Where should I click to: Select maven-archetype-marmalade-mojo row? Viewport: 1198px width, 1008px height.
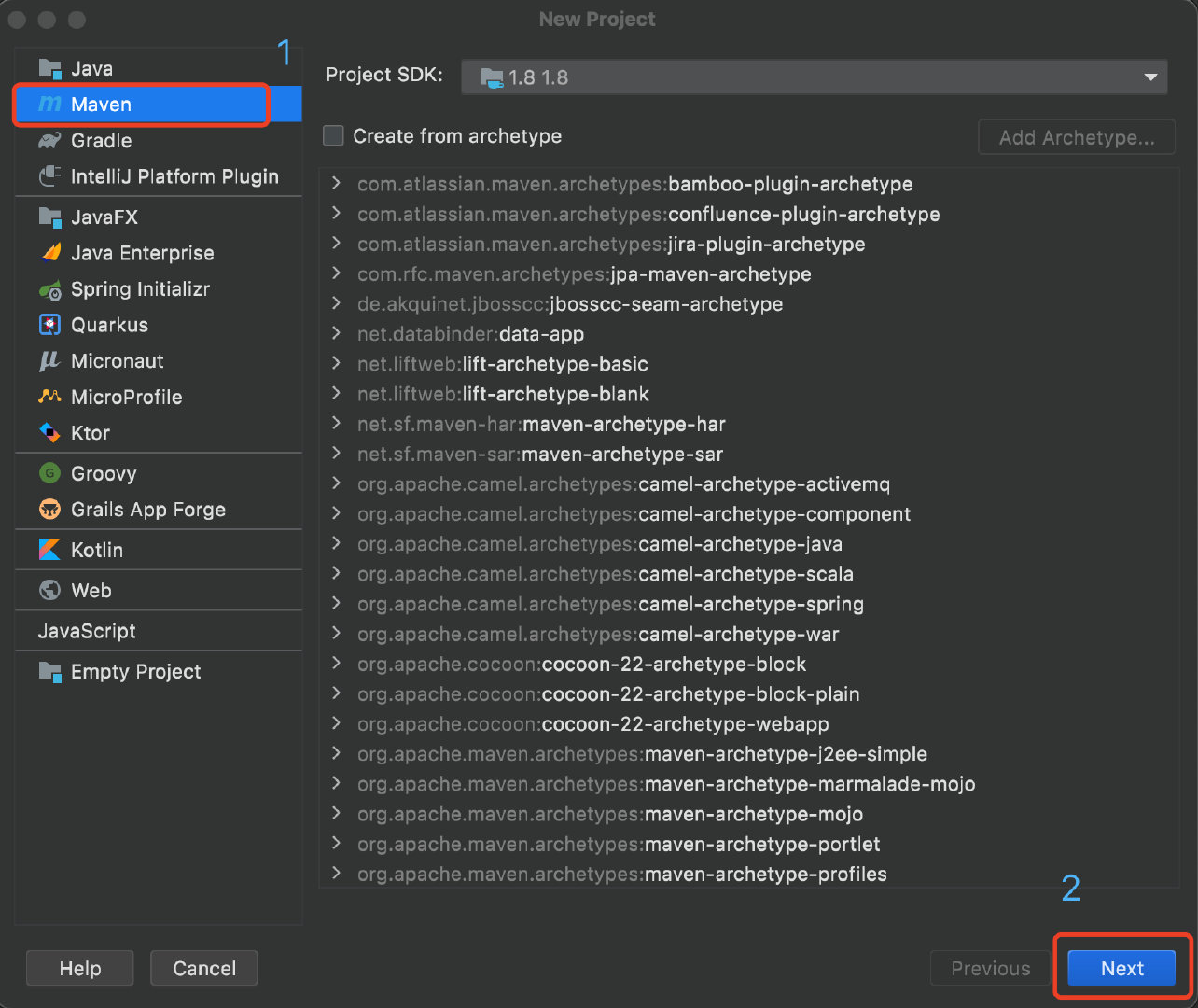click(x=748, y=783)
